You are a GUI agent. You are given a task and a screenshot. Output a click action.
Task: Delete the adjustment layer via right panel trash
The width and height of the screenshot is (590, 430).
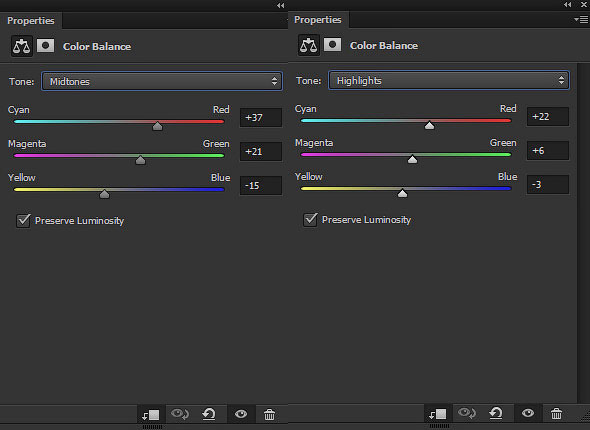pyautogui.click(x=556, y=413)
